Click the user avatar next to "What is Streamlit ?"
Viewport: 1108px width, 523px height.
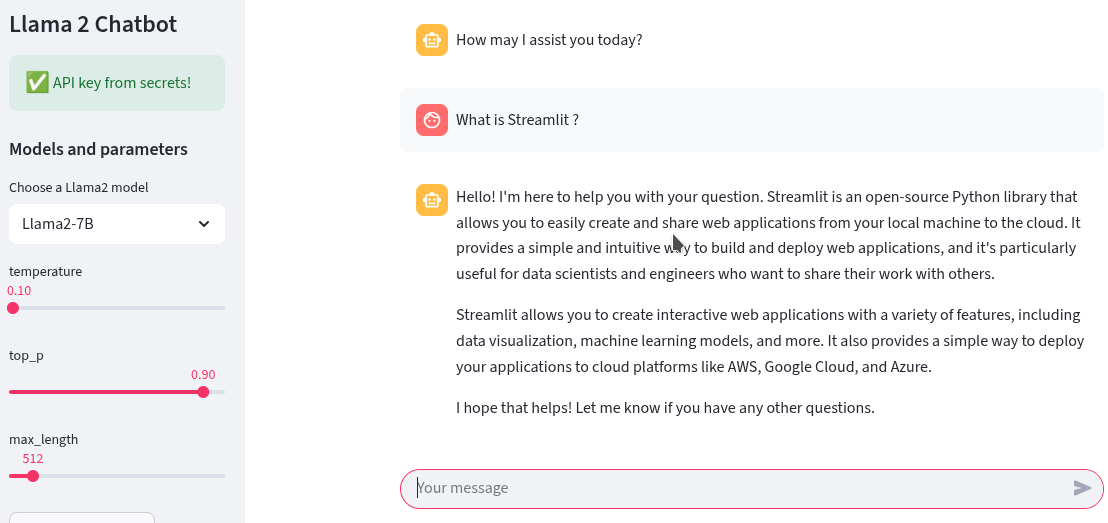432,120
